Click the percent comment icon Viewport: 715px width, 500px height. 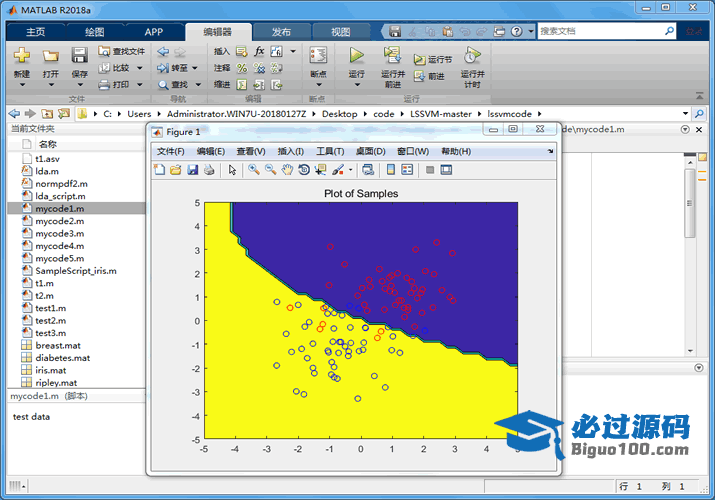point(242,68)
